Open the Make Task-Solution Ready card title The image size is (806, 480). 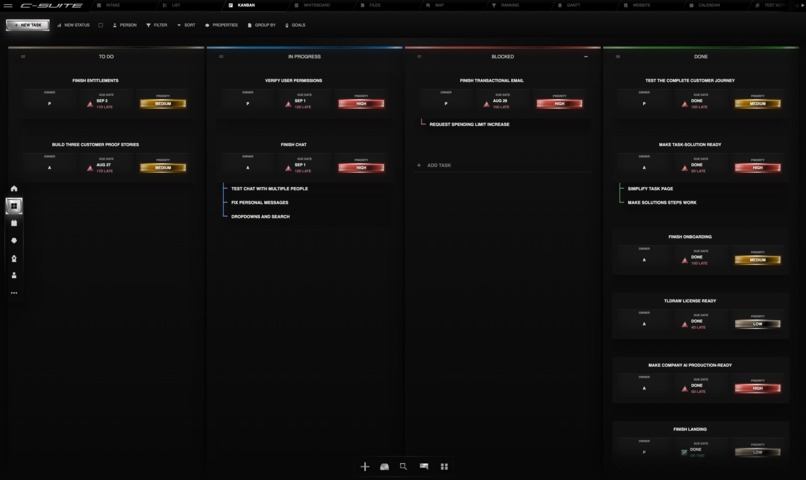tap(690, 145)
